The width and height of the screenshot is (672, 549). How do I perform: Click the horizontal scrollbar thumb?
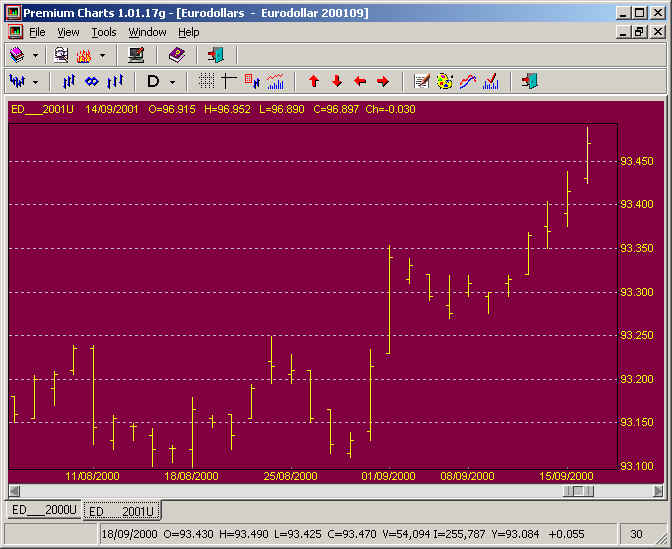(578, 491)
